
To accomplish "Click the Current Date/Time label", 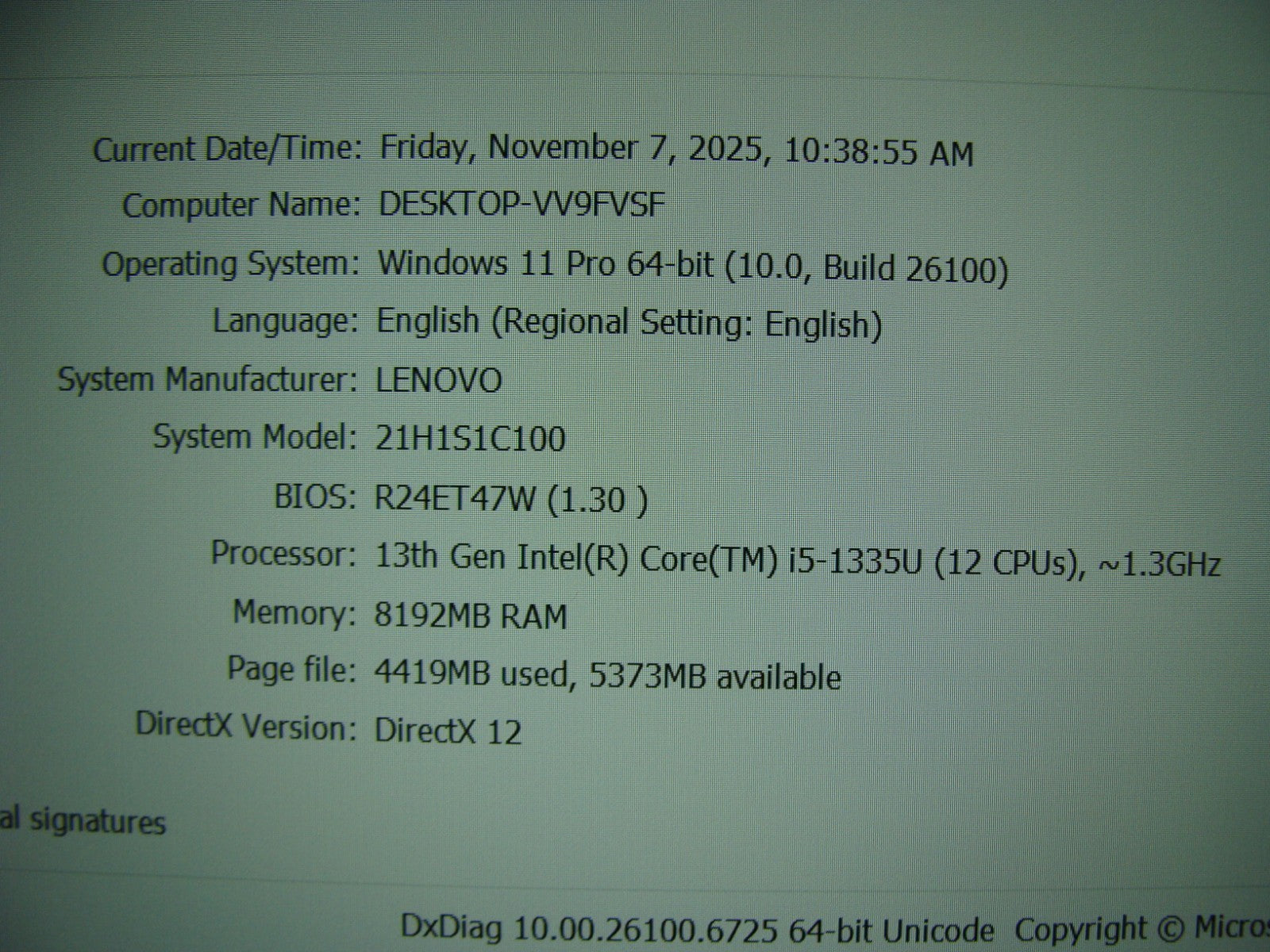I will point(228,149).
